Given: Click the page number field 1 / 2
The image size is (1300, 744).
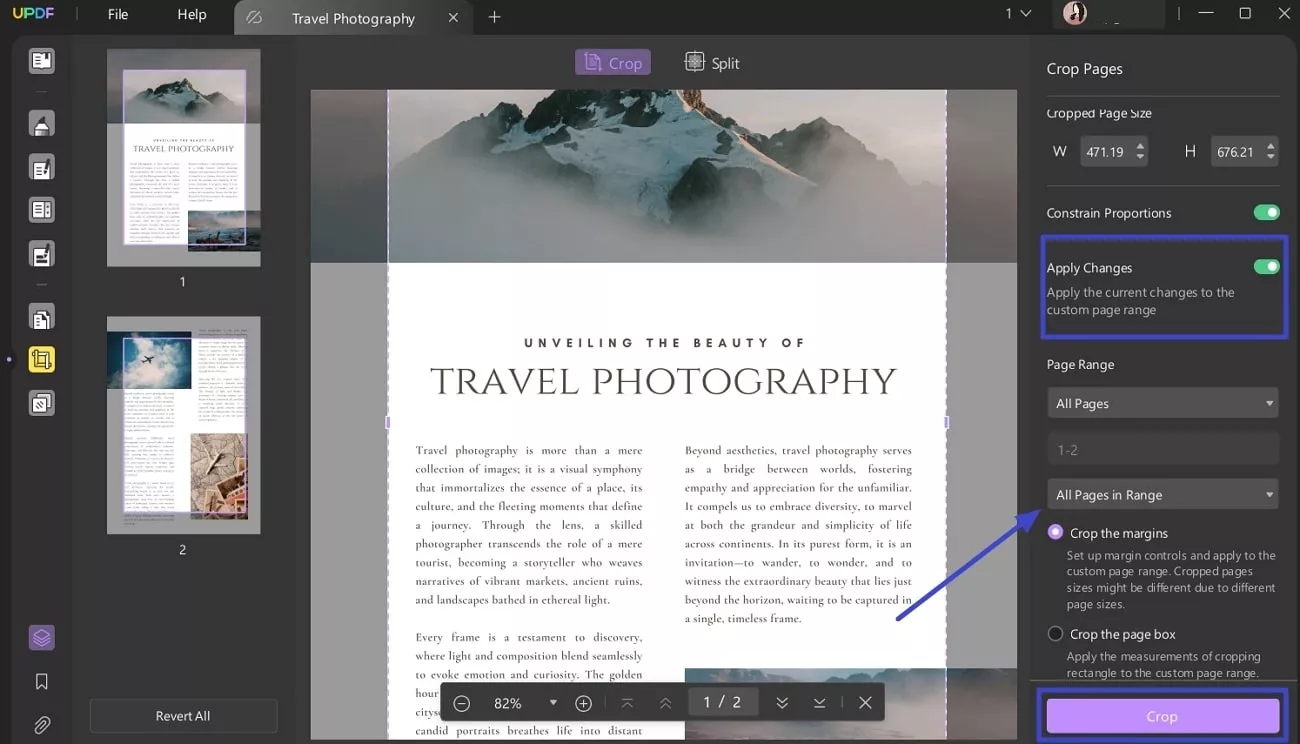Looking at the screenshot, I should (722, 702).
